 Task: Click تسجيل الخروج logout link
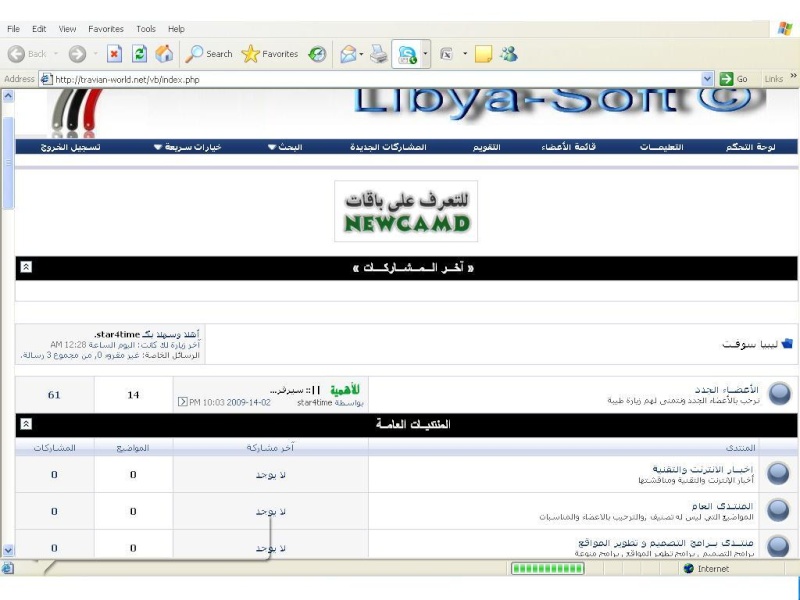(70, 147)
